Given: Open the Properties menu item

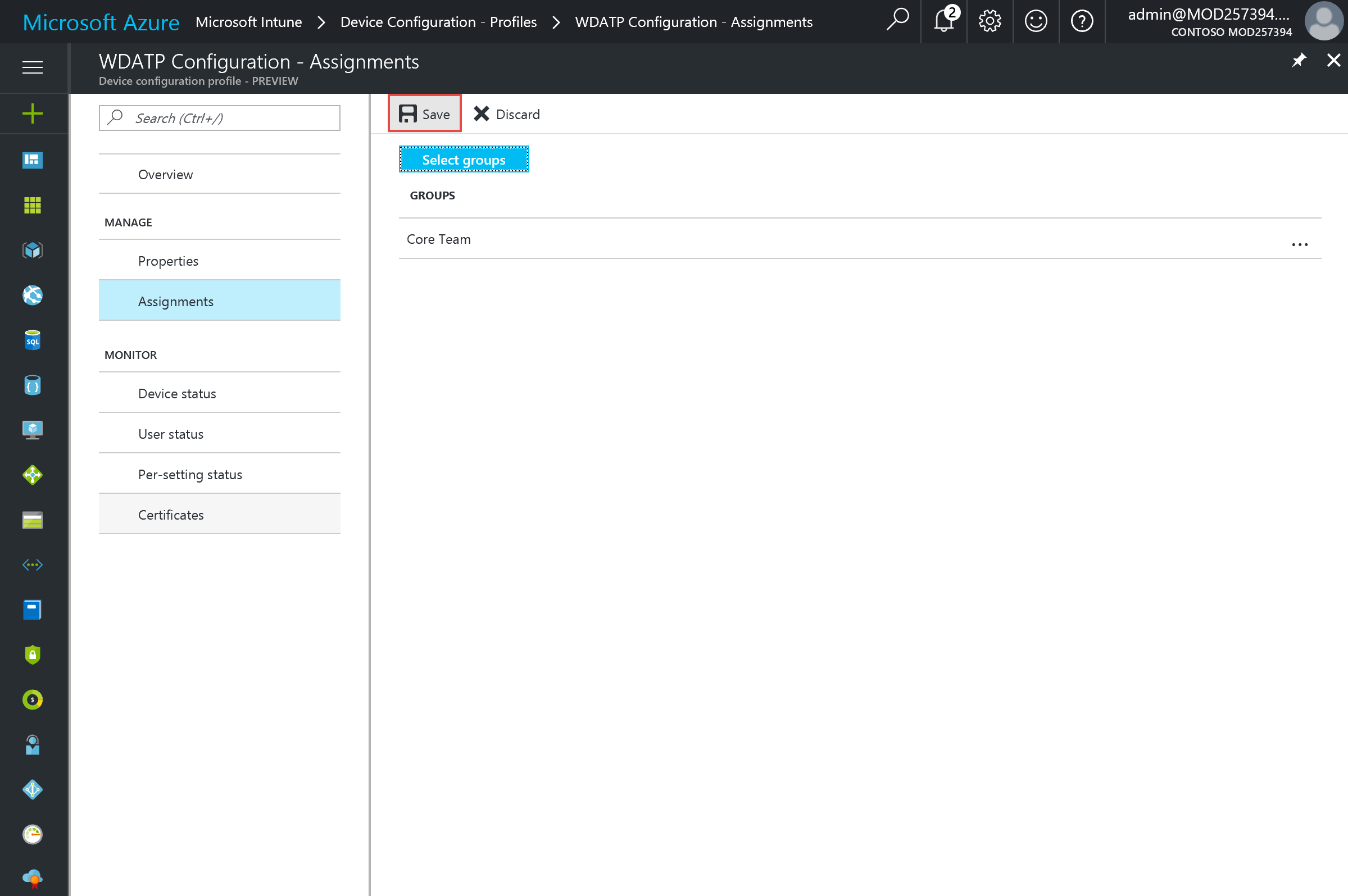Looking at the screenshot, I should [168, 261].
